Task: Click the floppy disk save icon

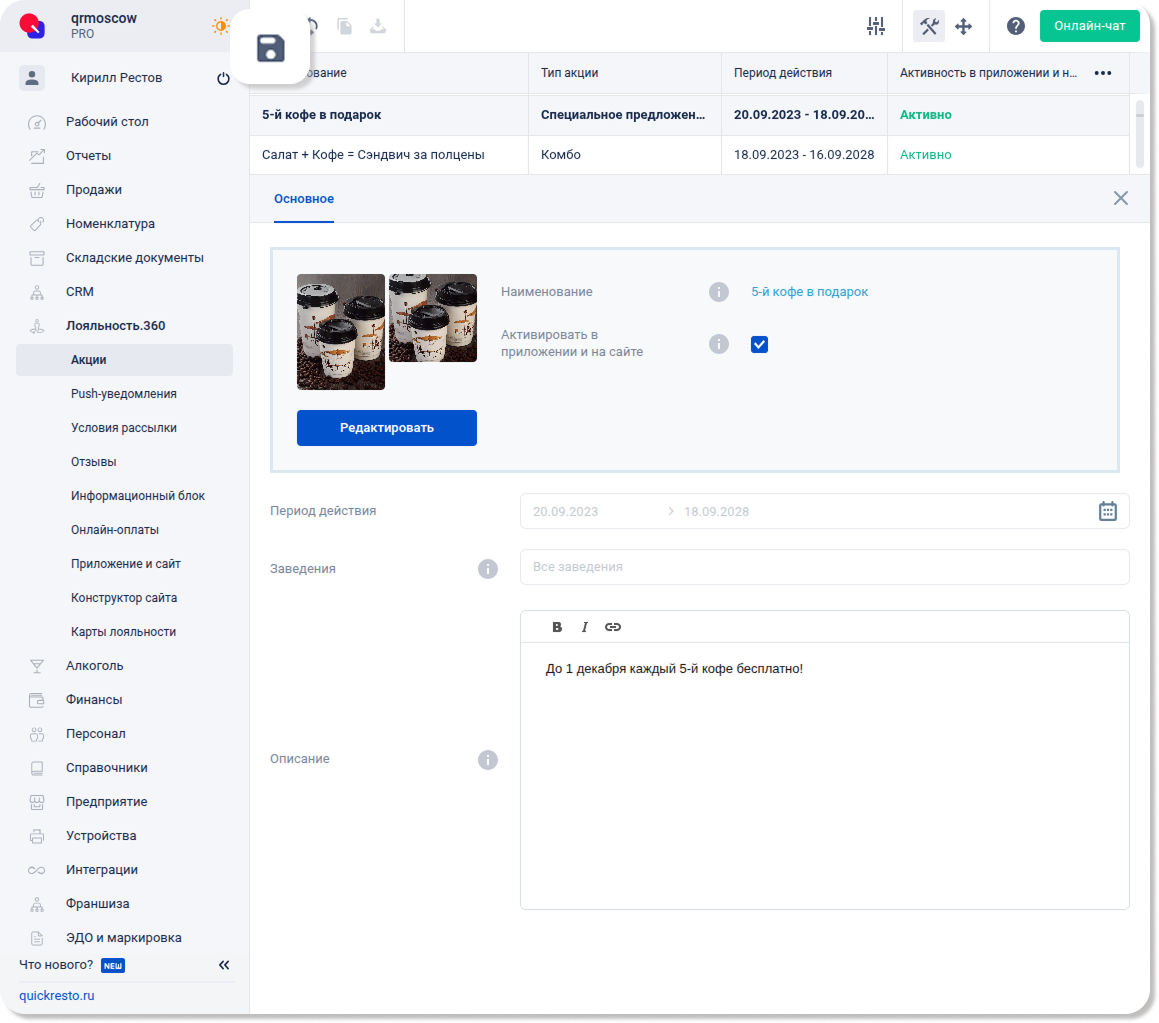Action: (271, 48)
